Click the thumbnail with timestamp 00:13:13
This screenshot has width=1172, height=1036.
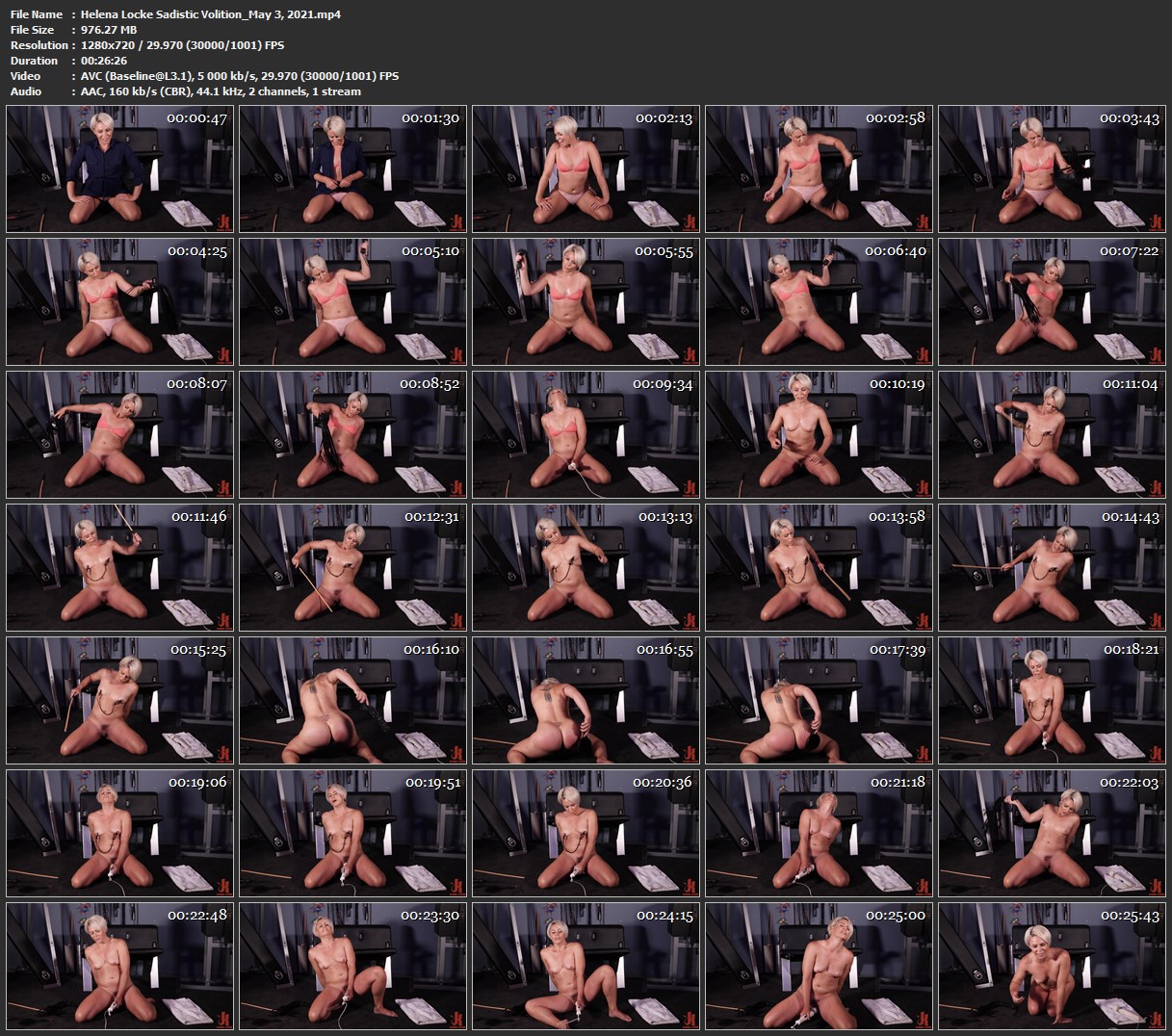[586, 567]
